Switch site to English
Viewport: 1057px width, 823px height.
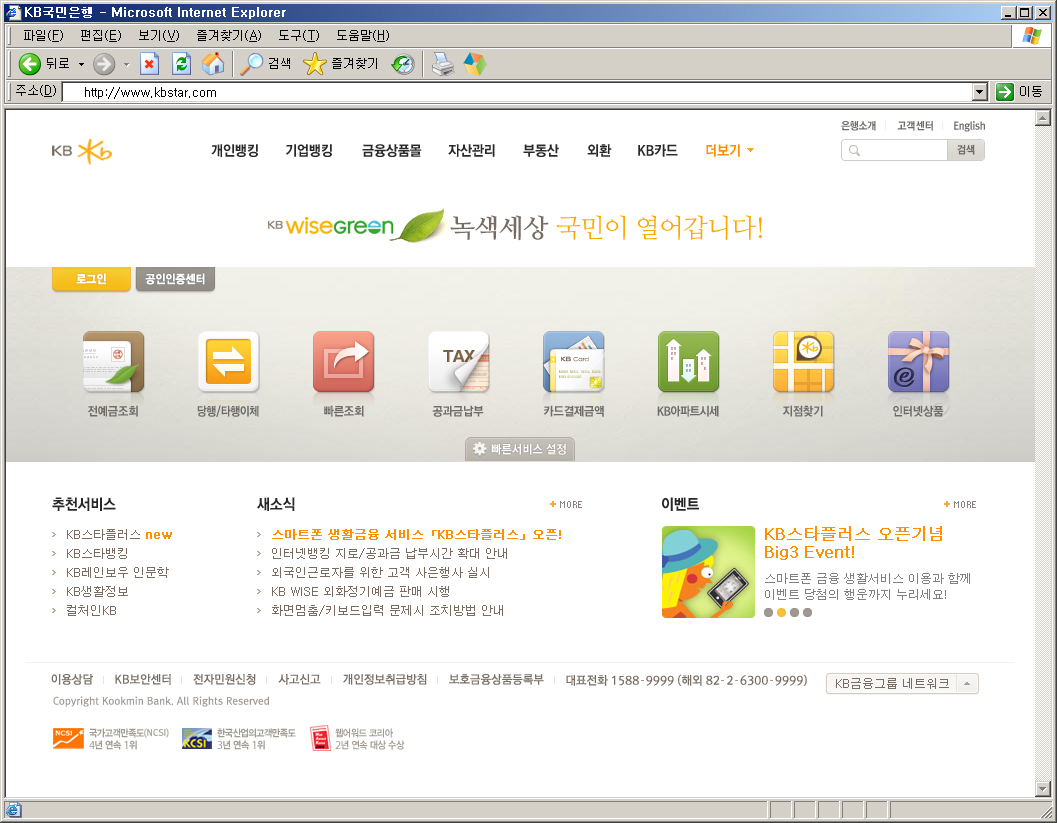[x=969, y=125]
